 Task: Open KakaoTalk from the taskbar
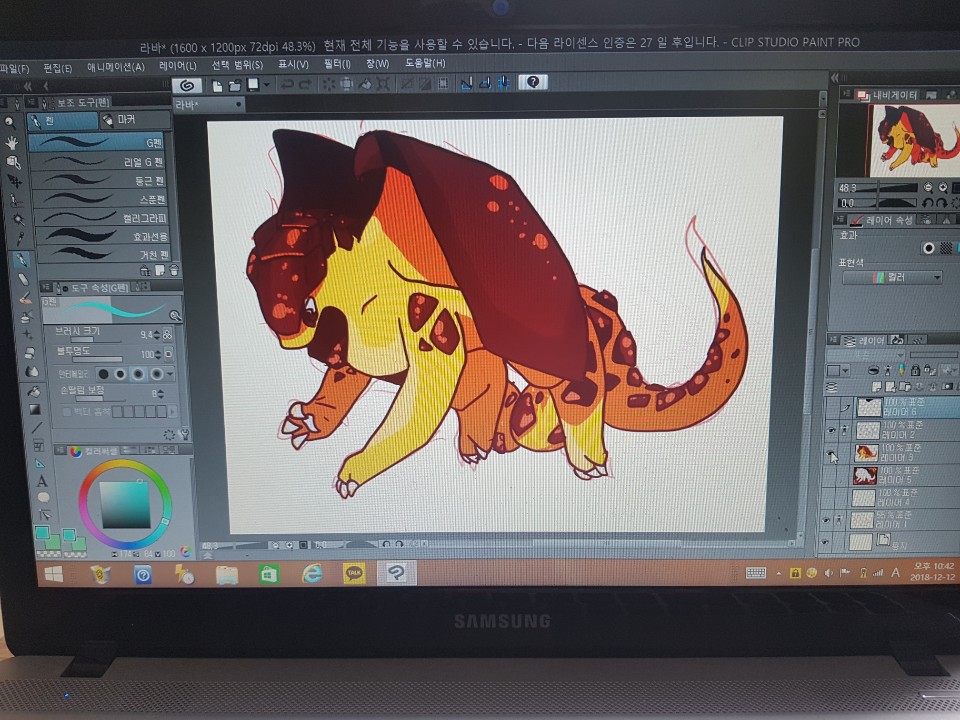click(x=354, y=574)
